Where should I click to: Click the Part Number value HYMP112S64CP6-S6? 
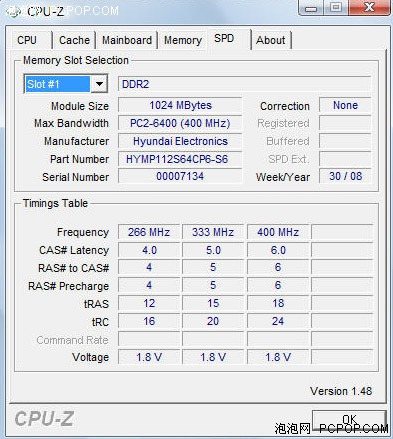[x=180, y=159]
